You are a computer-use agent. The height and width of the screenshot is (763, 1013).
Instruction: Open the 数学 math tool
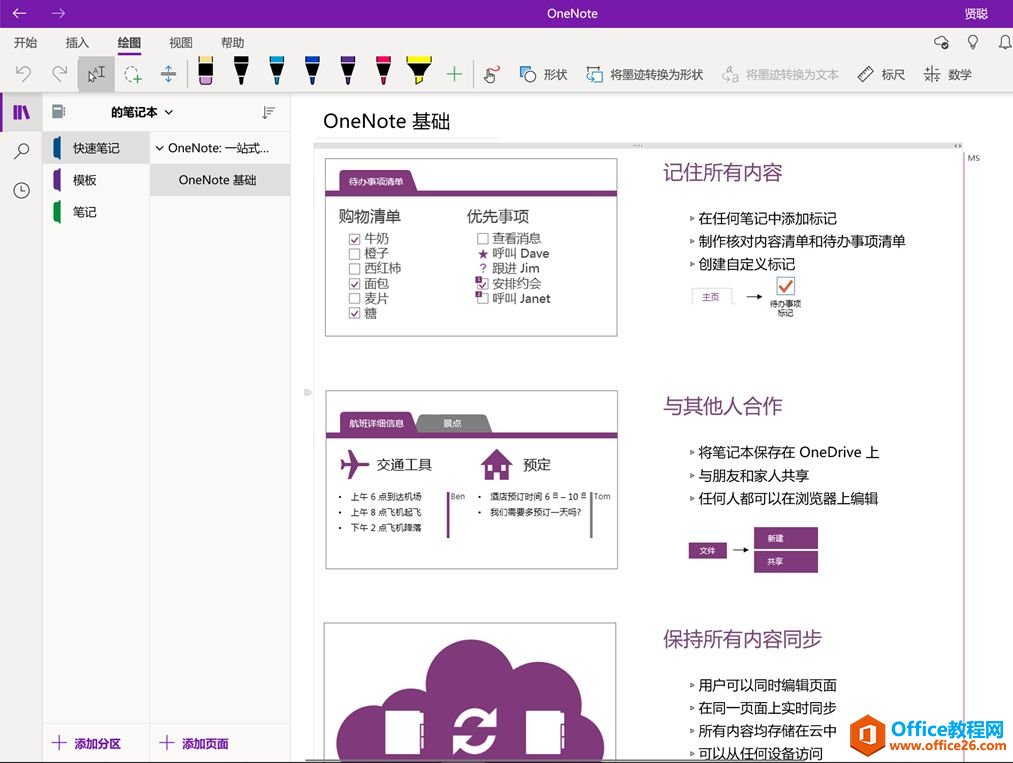[x=948, y=74]
